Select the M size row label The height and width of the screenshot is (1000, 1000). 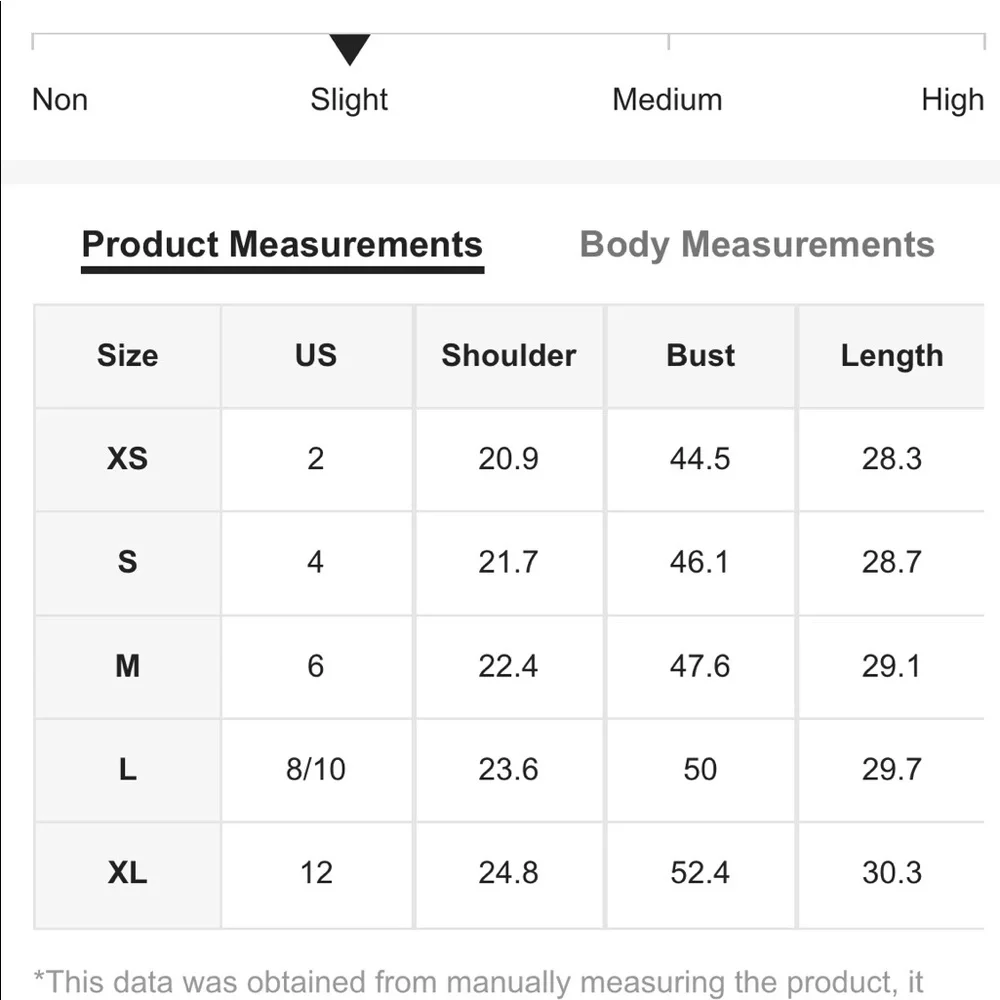pyautogui.click(x=127, y=666)
